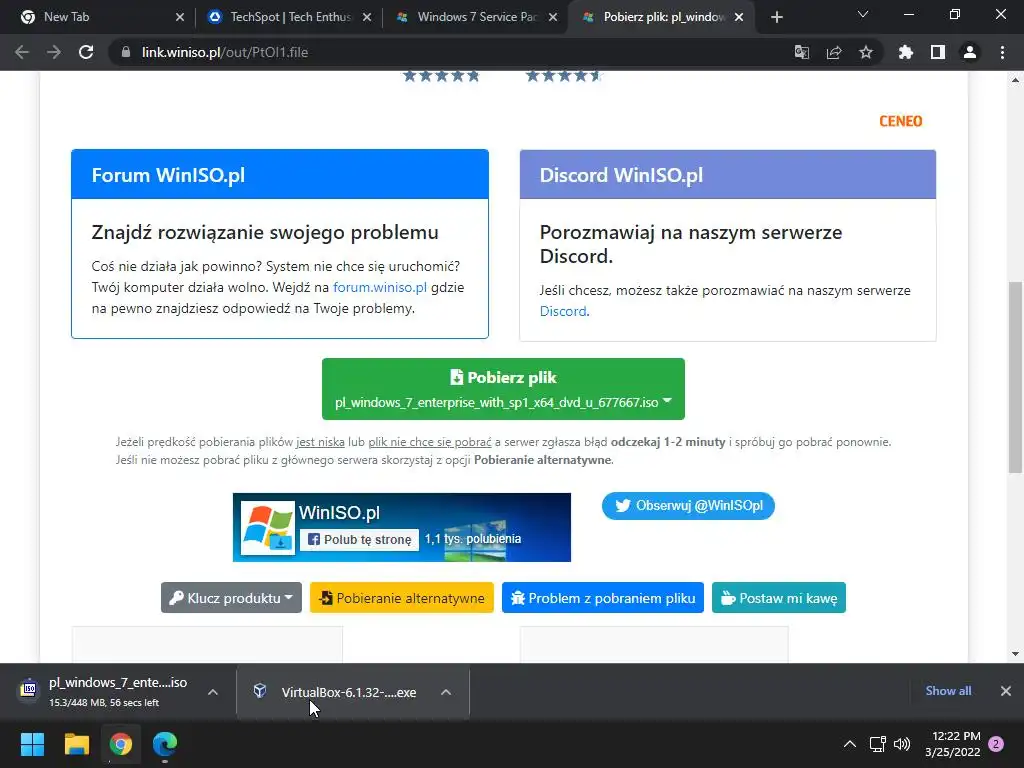
Task: Open the Google Translate page icon
Action: [x=801, y=52]
